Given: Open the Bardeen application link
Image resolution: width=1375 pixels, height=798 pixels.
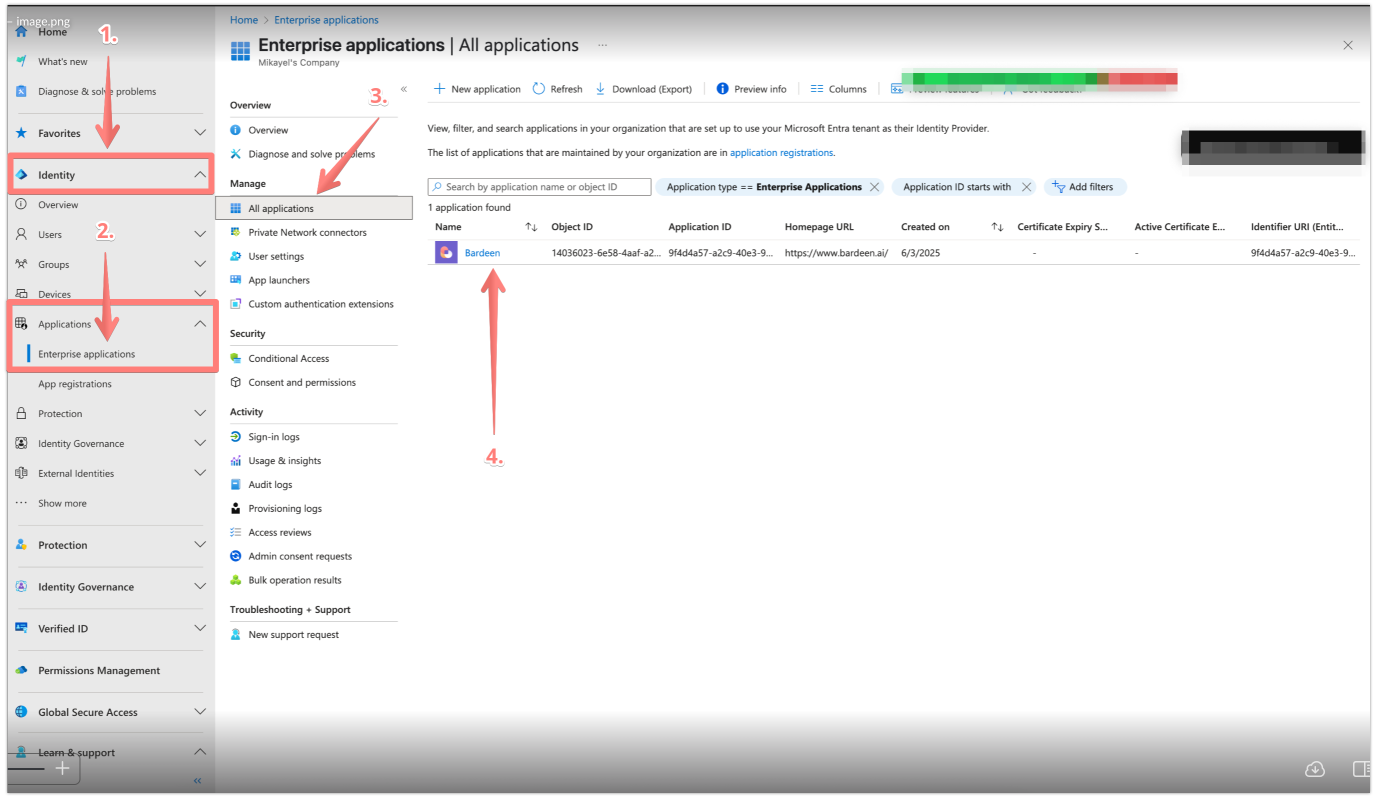Looking at the screenshot, I should (x=482, y=253).
